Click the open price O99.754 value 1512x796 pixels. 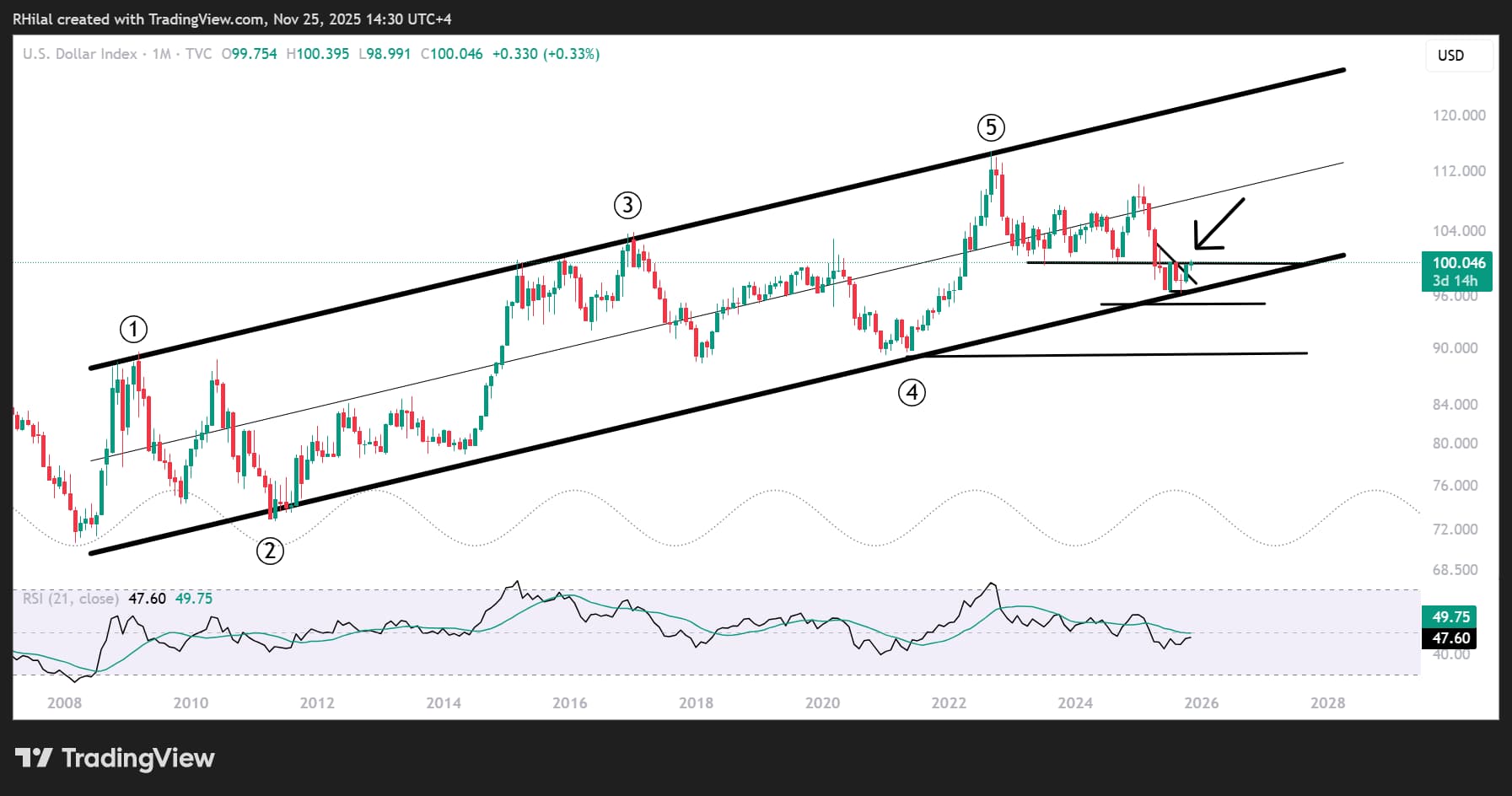(x=250, y=53)
